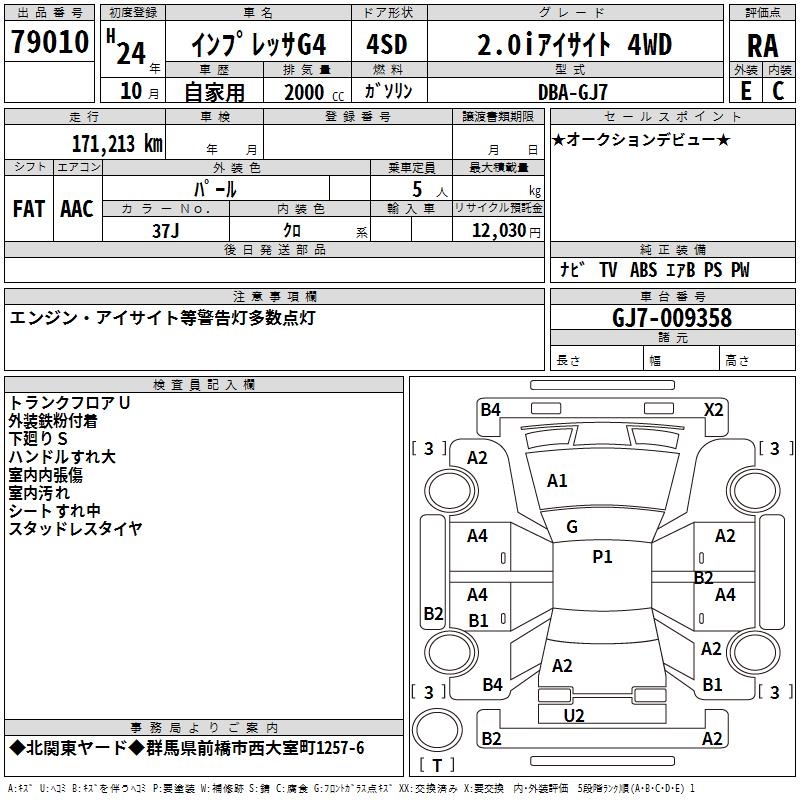Click door type 4SD

[x=387, y=44]
